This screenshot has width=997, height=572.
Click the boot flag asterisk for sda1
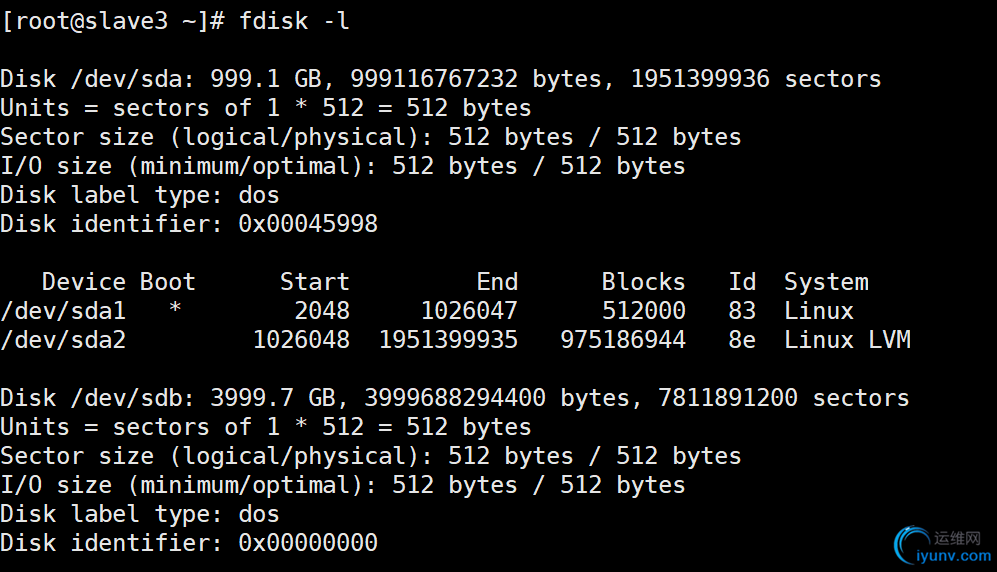[x=175, y=308]
